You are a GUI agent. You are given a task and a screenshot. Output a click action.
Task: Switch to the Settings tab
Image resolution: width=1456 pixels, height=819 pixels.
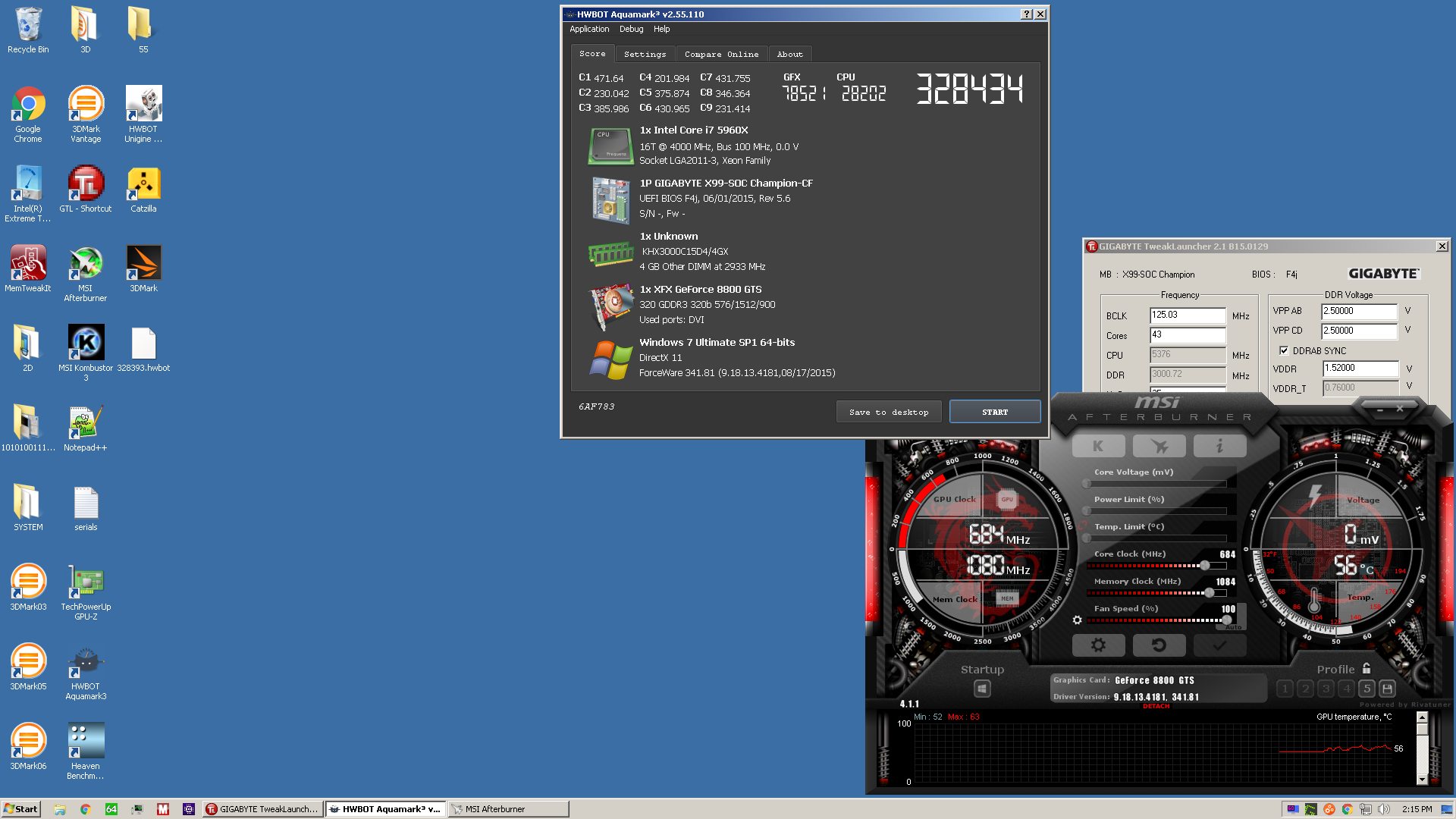tap(645, 54)
